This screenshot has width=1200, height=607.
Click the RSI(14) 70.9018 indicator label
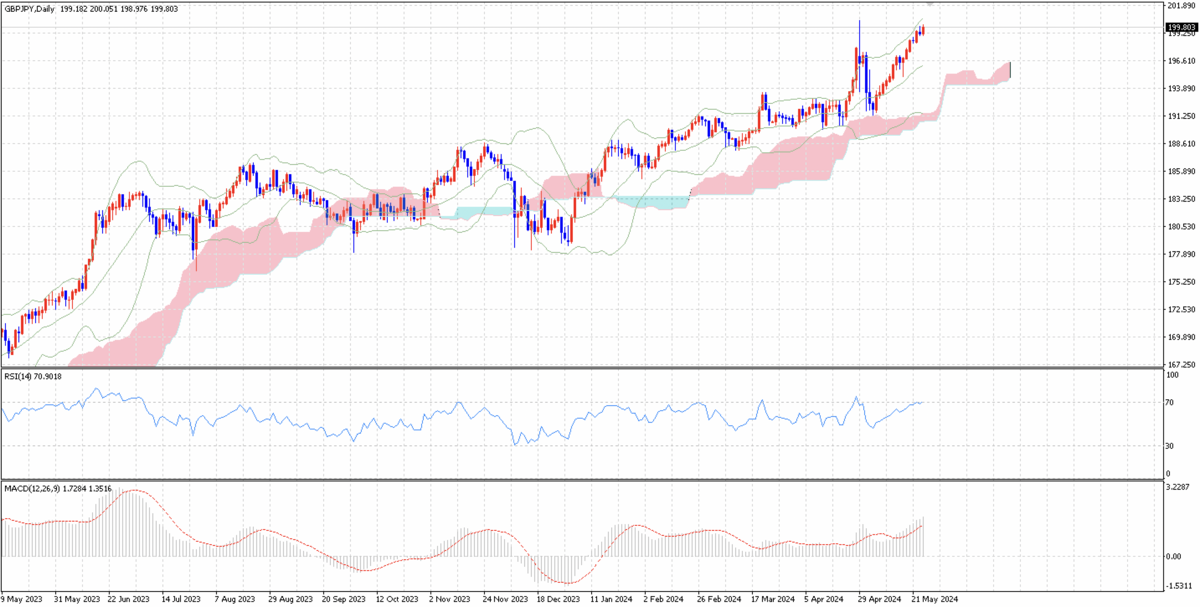[x=32, y=377]
